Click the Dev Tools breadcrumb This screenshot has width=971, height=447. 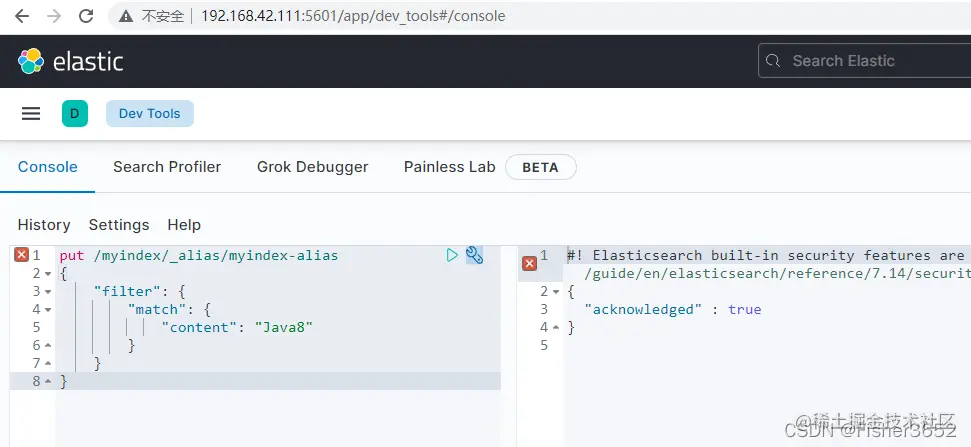point(150,114)
